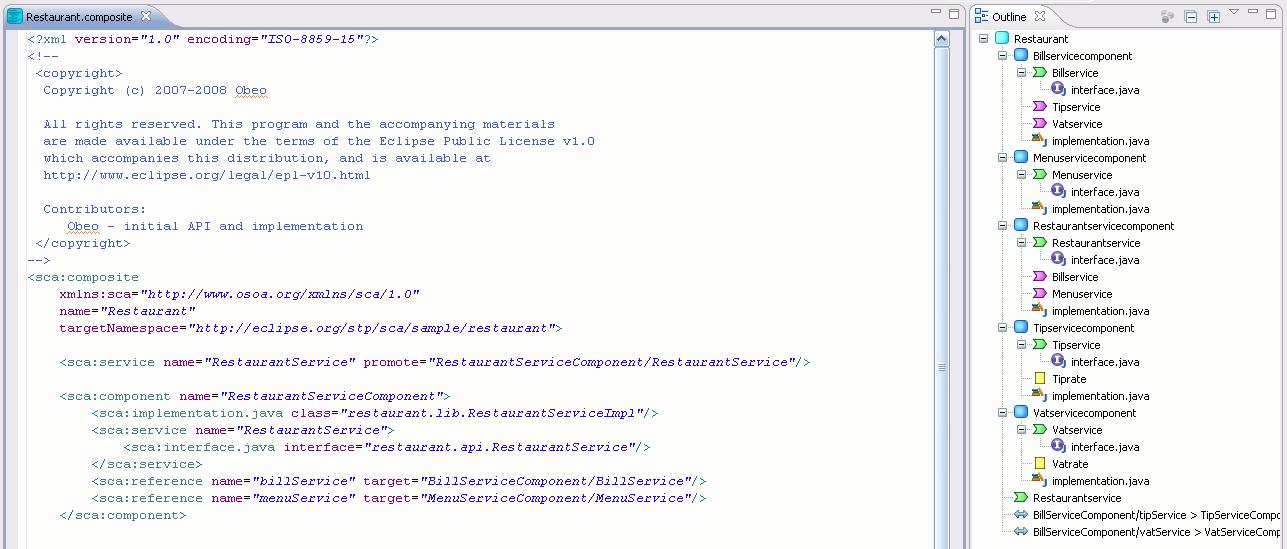The height and width of the screenshot is (549, 1287).
Task: Collapse the Billservicecomponent node
Action: [1003, 56]
